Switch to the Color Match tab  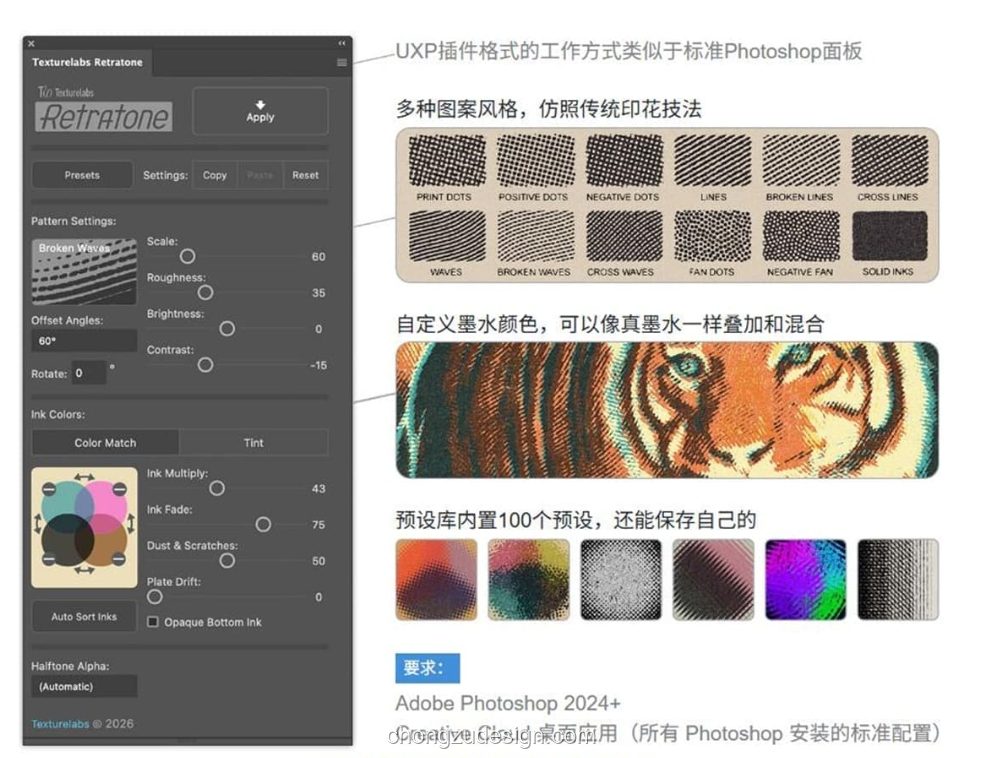[105, 443]
